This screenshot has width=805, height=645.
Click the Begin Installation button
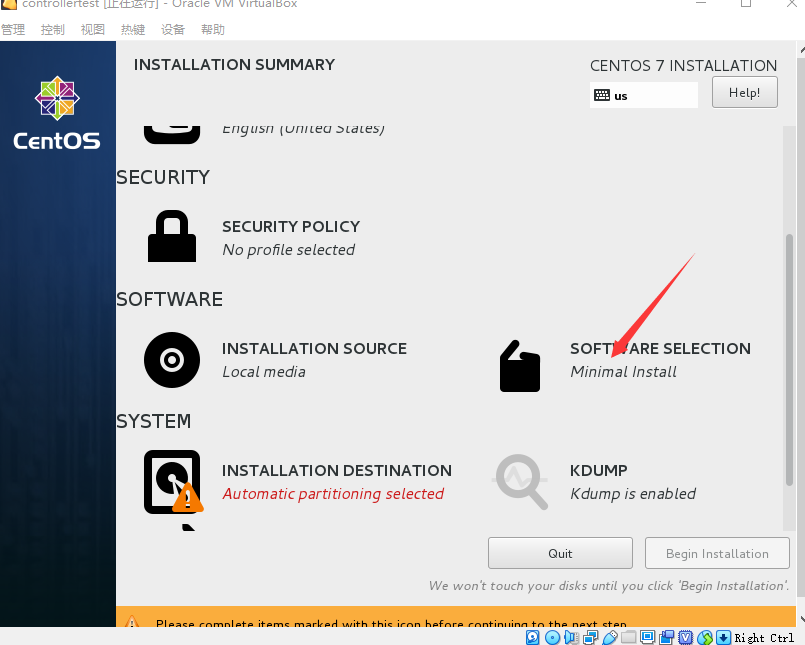coord(717,553)
